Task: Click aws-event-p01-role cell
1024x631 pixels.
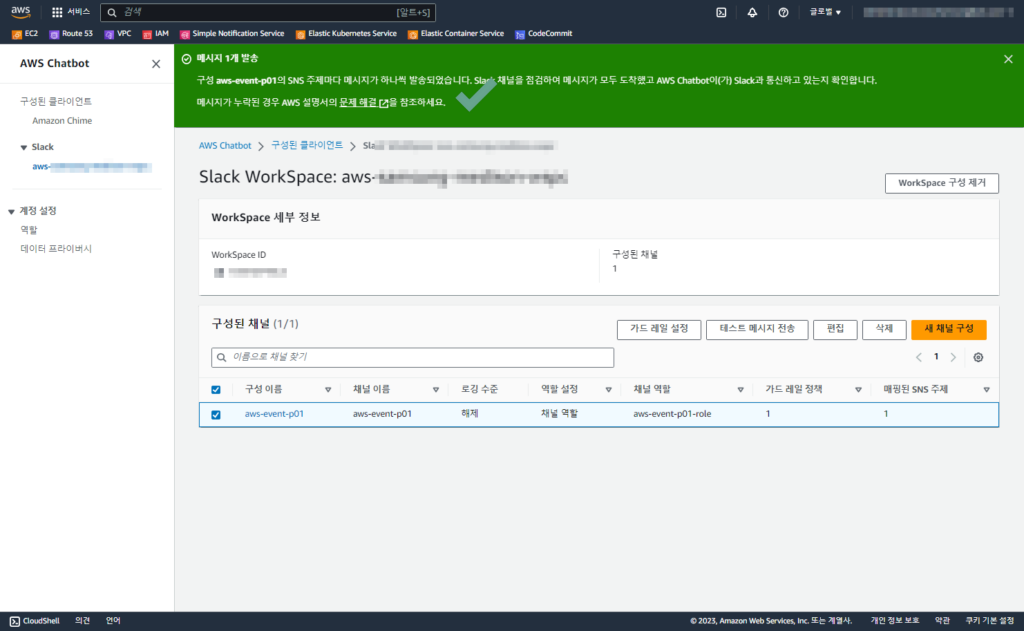Action: click(672, 414)
